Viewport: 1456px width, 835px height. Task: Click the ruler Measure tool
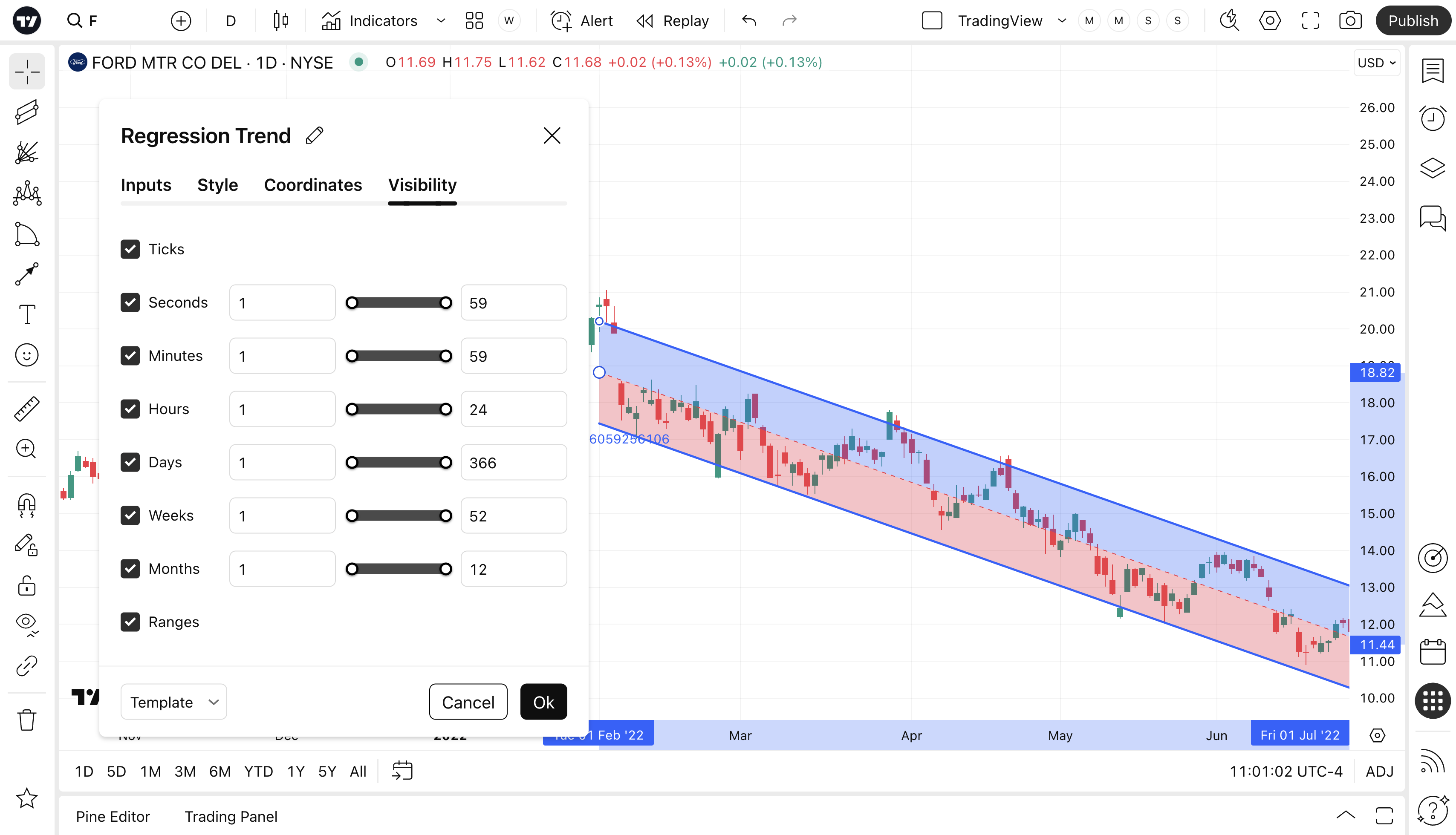27,408
